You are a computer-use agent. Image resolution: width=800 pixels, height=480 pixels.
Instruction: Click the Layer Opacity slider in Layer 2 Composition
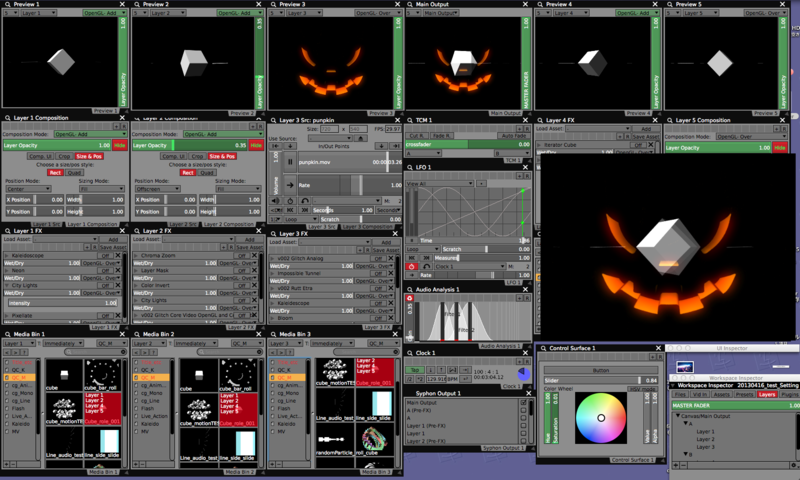190,145
